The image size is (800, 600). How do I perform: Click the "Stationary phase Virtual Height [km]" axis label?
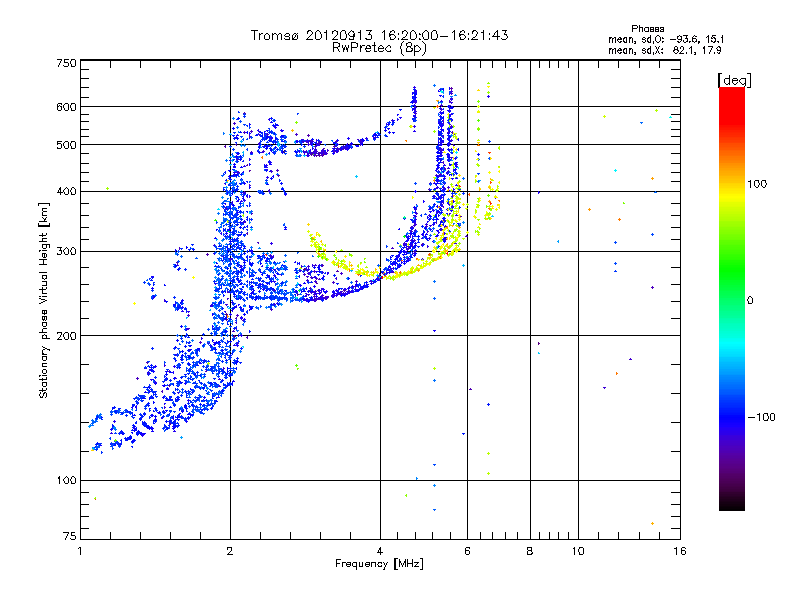pos(44,301)
